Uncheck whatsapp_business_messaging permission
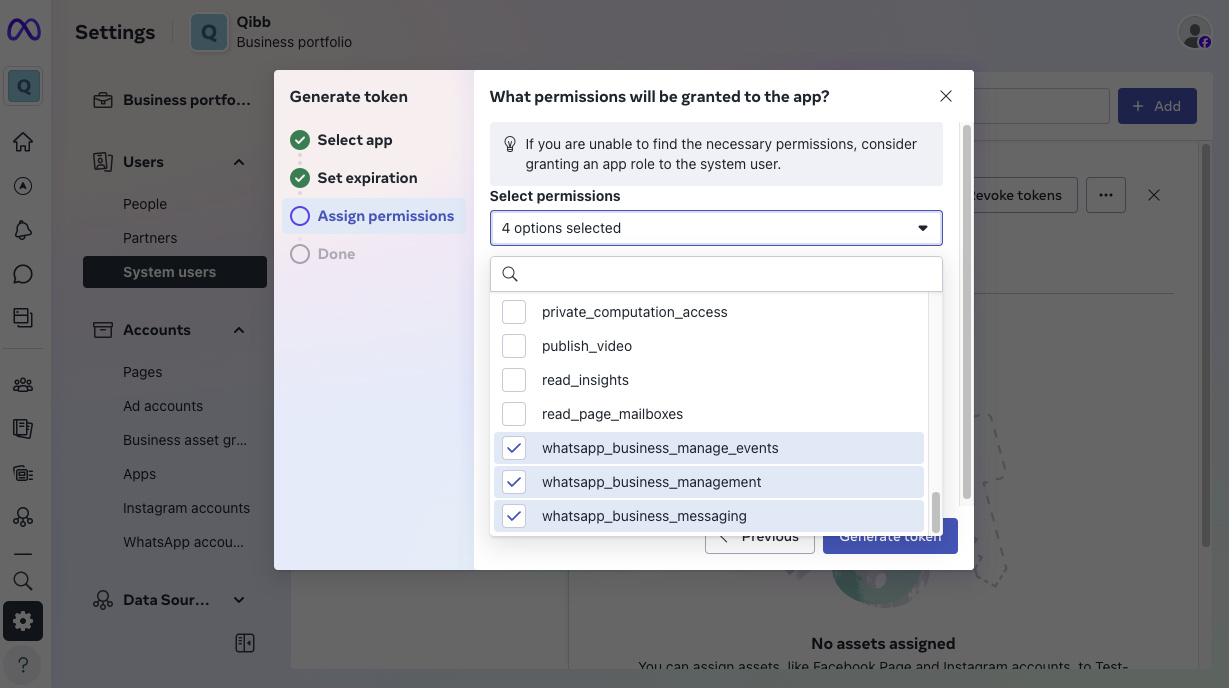The image size is (1229, 688). coord(513,516)
